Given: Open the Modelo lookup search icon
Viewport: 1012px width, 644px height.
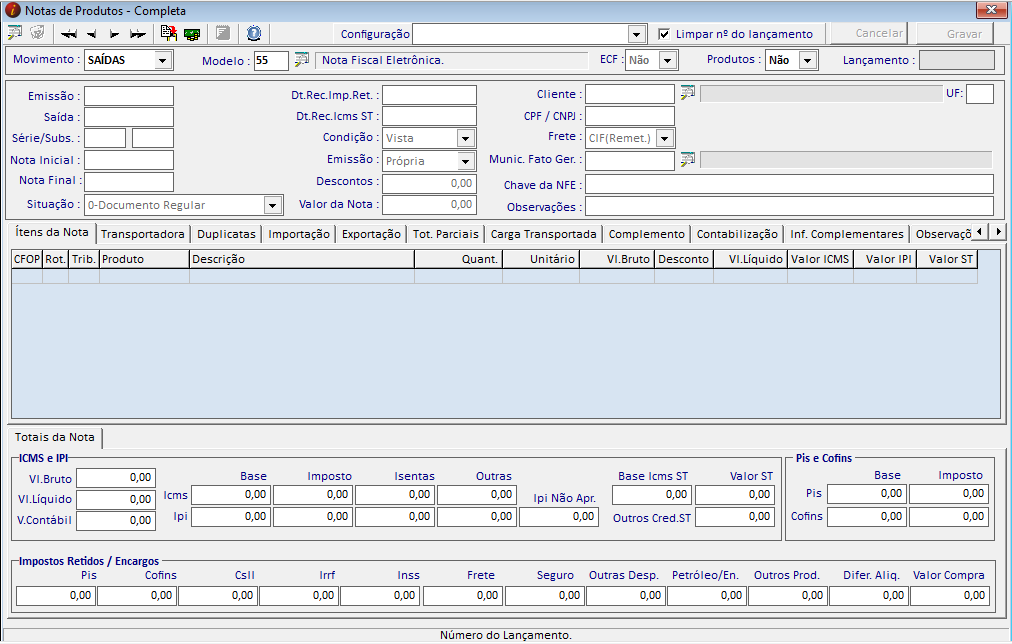Looking at the screenshot, I should [x=301, y=59].
